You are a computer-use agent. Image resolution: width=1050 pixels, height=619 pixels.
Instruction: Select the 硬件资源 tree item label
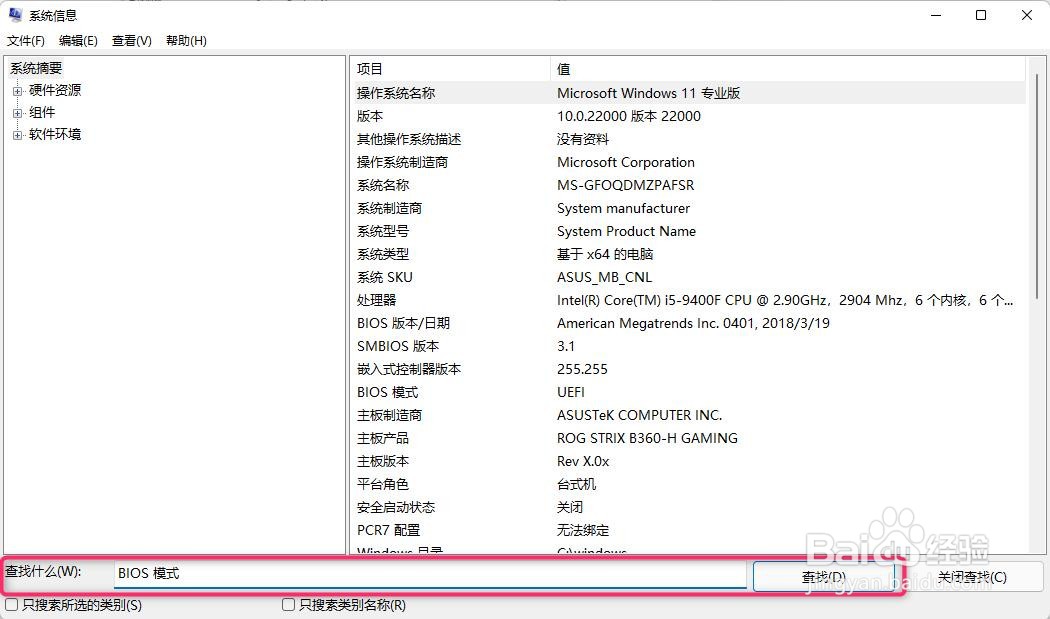[x=55, y=90]
